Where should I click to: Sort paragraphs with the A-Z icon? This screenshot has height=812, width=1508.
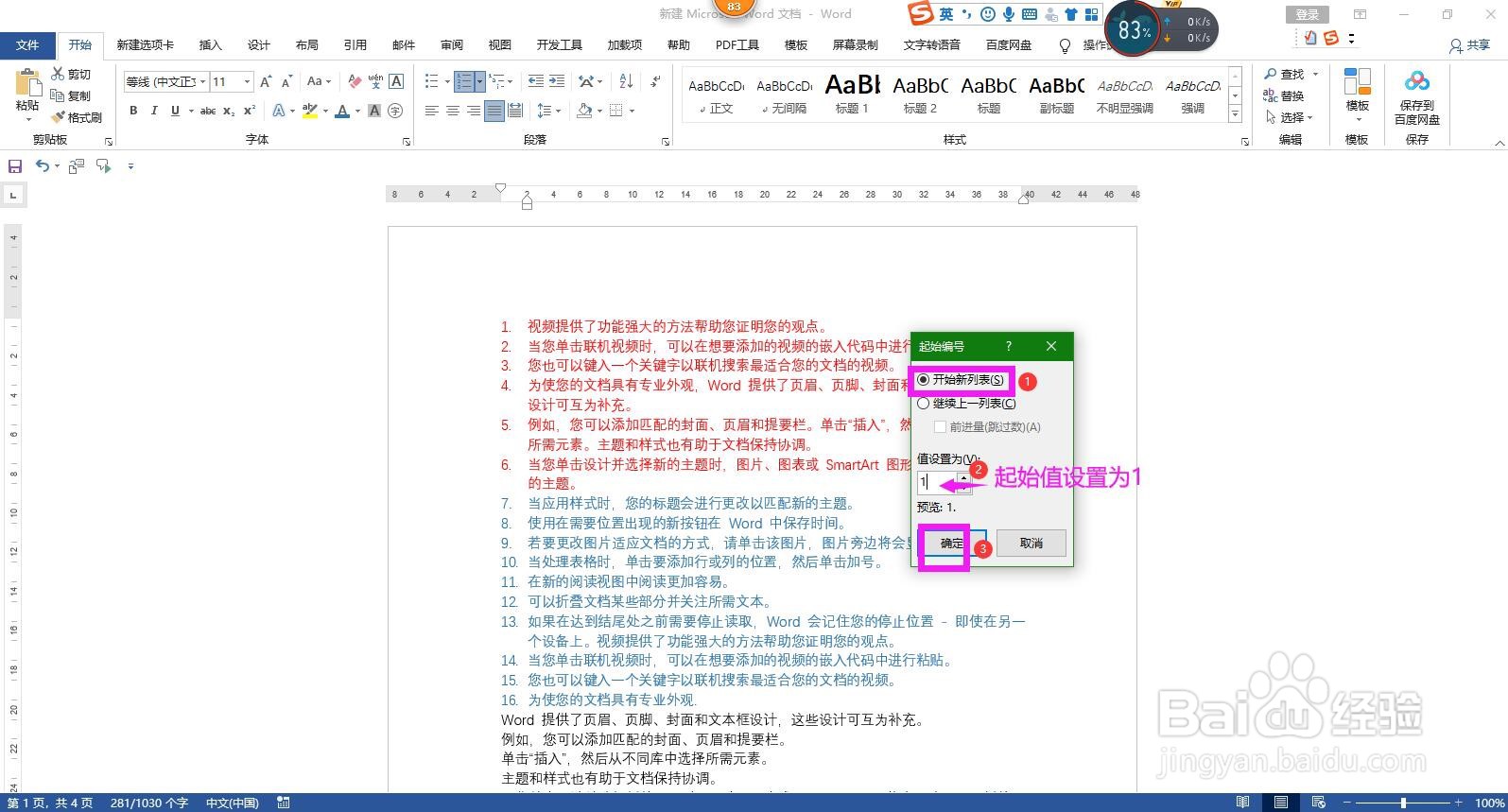click(x=626, y=81)
